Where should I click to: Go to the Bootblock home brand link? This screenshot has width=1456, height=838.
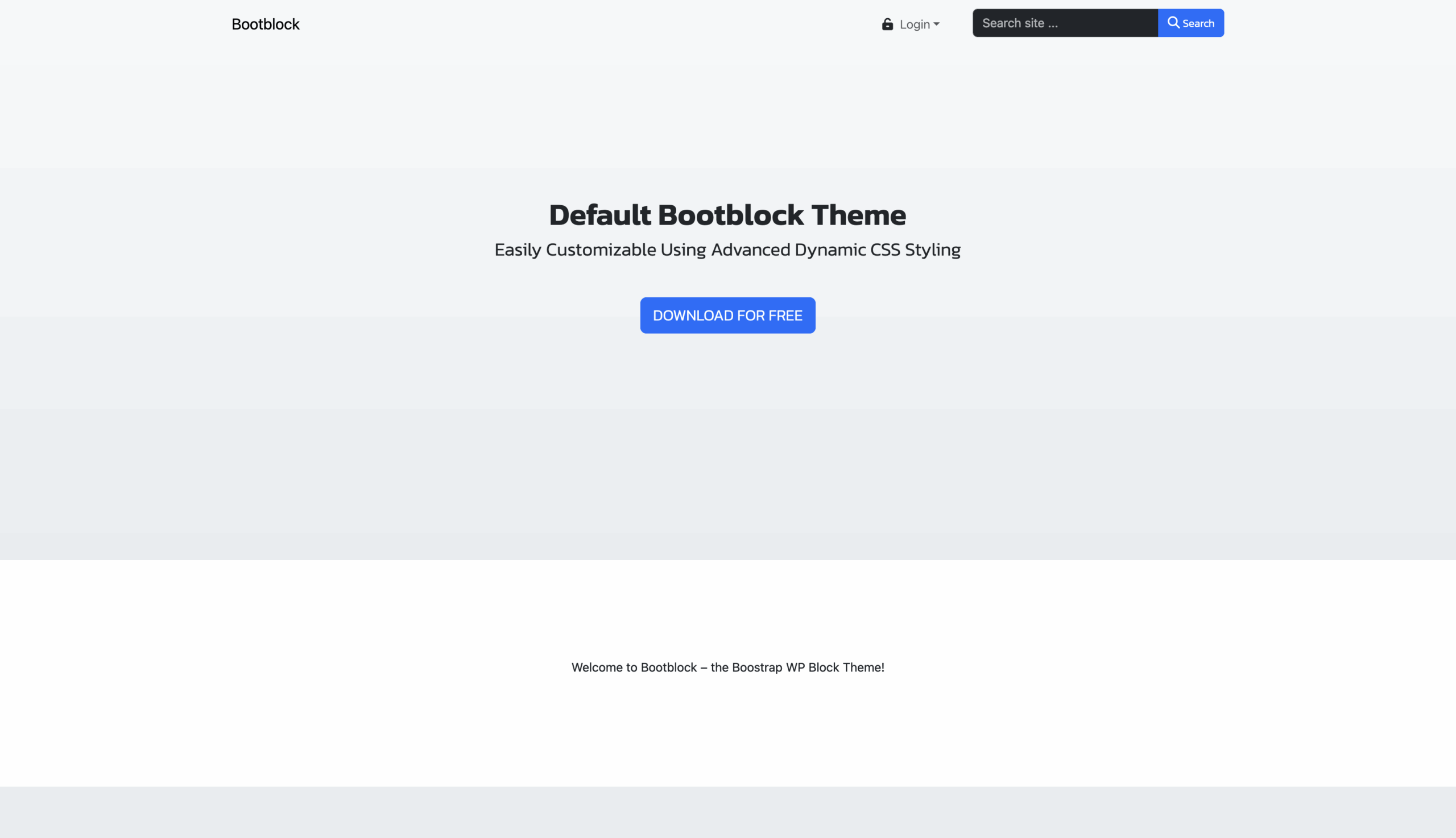(x=266, y=24)
